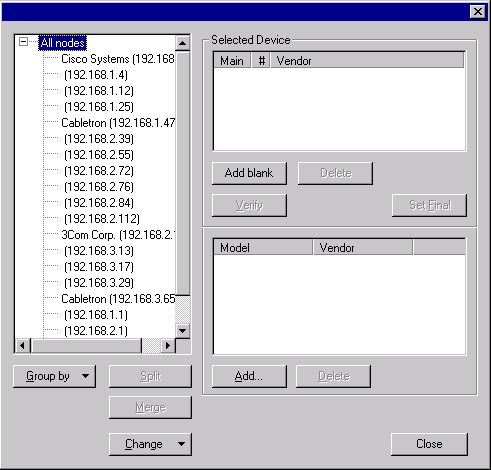Select node (192.168.3.29)
The width and height of the screenshot is (491, 470).
click(99, 283)
